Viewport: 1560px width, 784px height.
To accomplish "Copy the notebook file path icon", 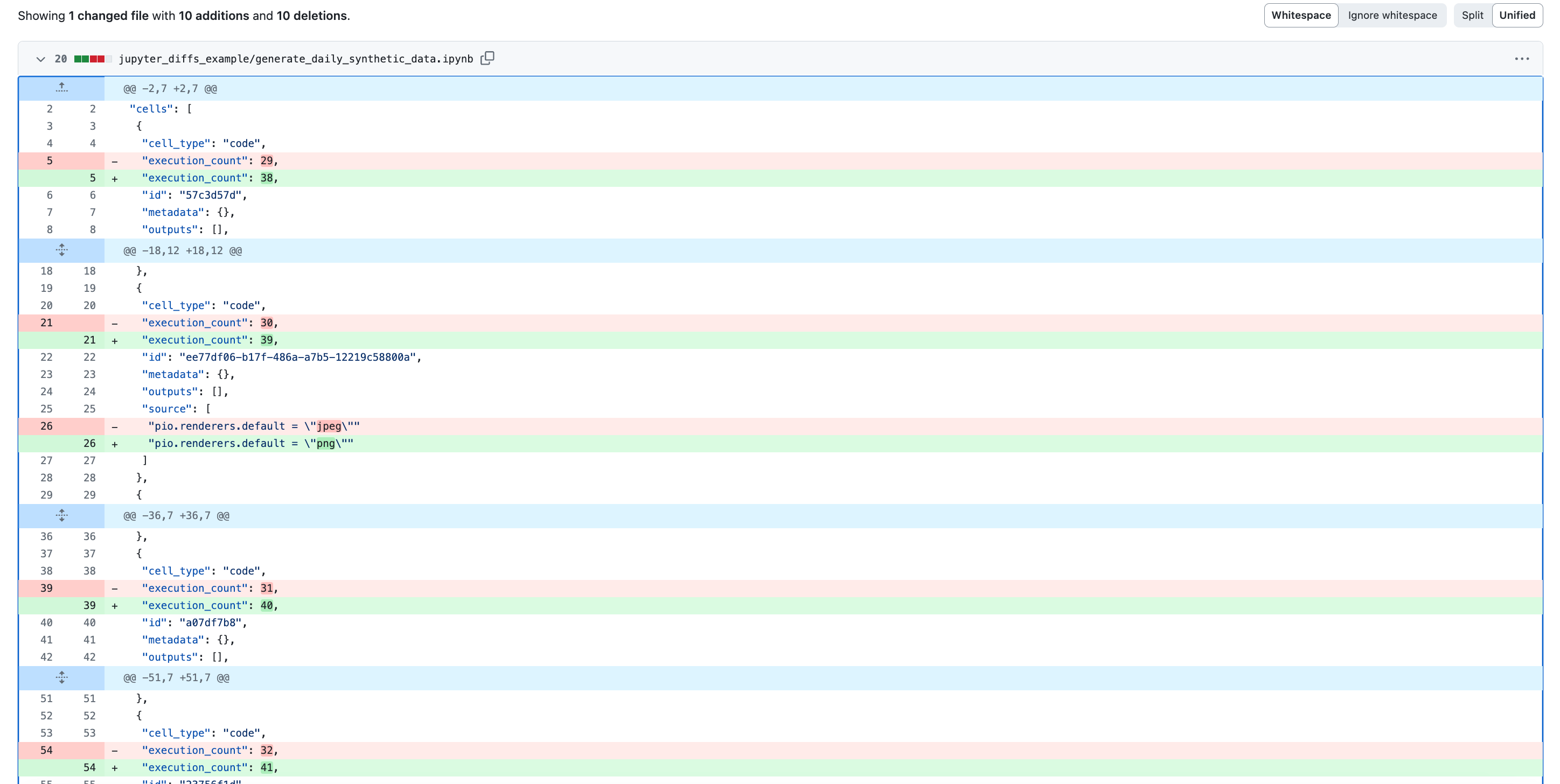I will pos(487,58).
